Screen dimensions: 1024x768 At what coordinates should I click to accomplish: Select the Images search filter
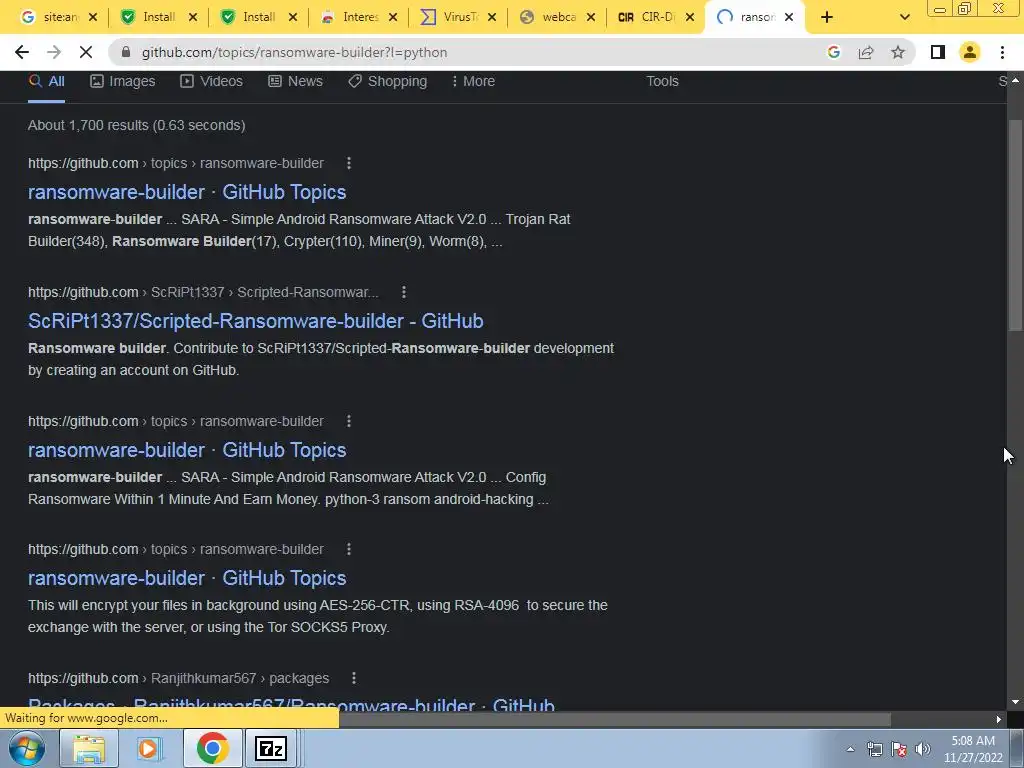(123, 82)
